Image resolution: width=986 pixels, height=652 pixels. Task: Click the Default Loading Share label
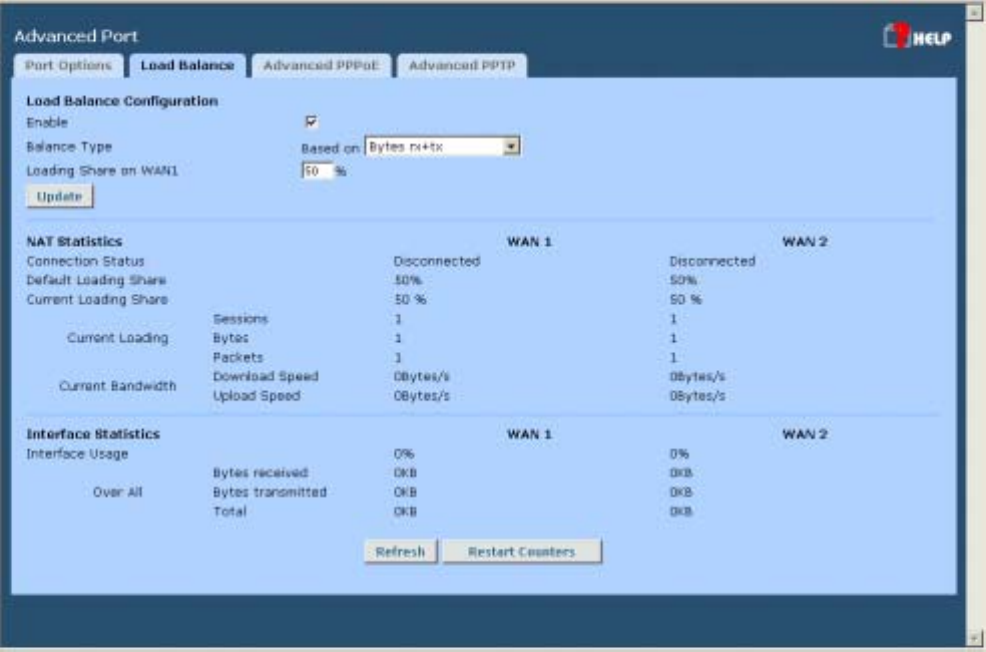[x=96, y=280]
